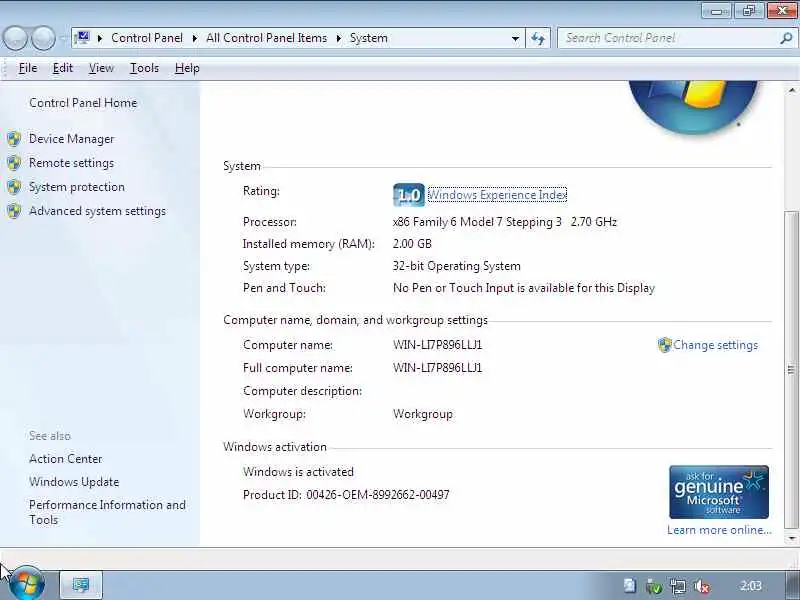Image resolution: width=800 pixels, height=600 pixels.
Task: Click the taskbar clock showing 2:03
Action: (751, 586)
